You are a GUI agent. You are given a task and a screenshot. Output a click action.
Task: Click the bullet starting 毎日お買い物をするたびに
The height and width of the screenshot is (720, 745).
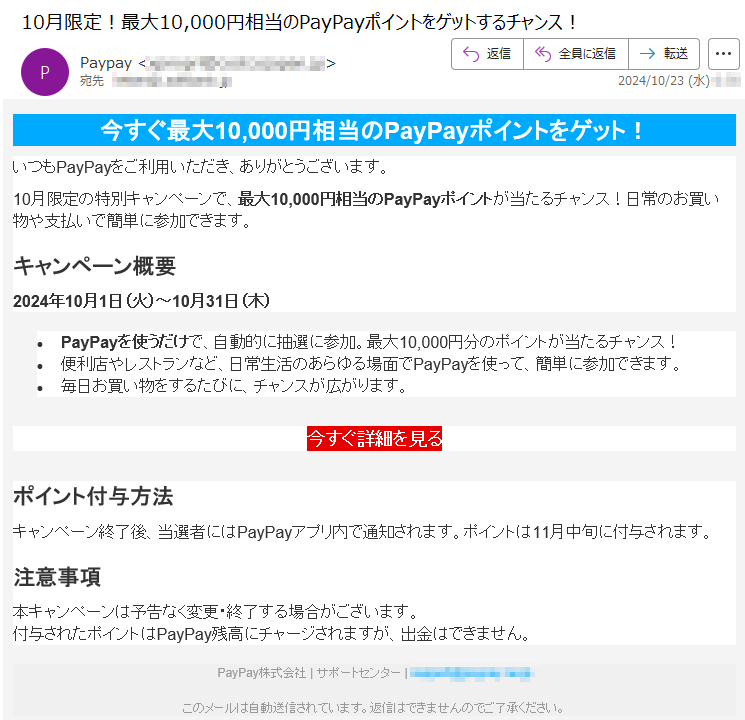[234, 385]
